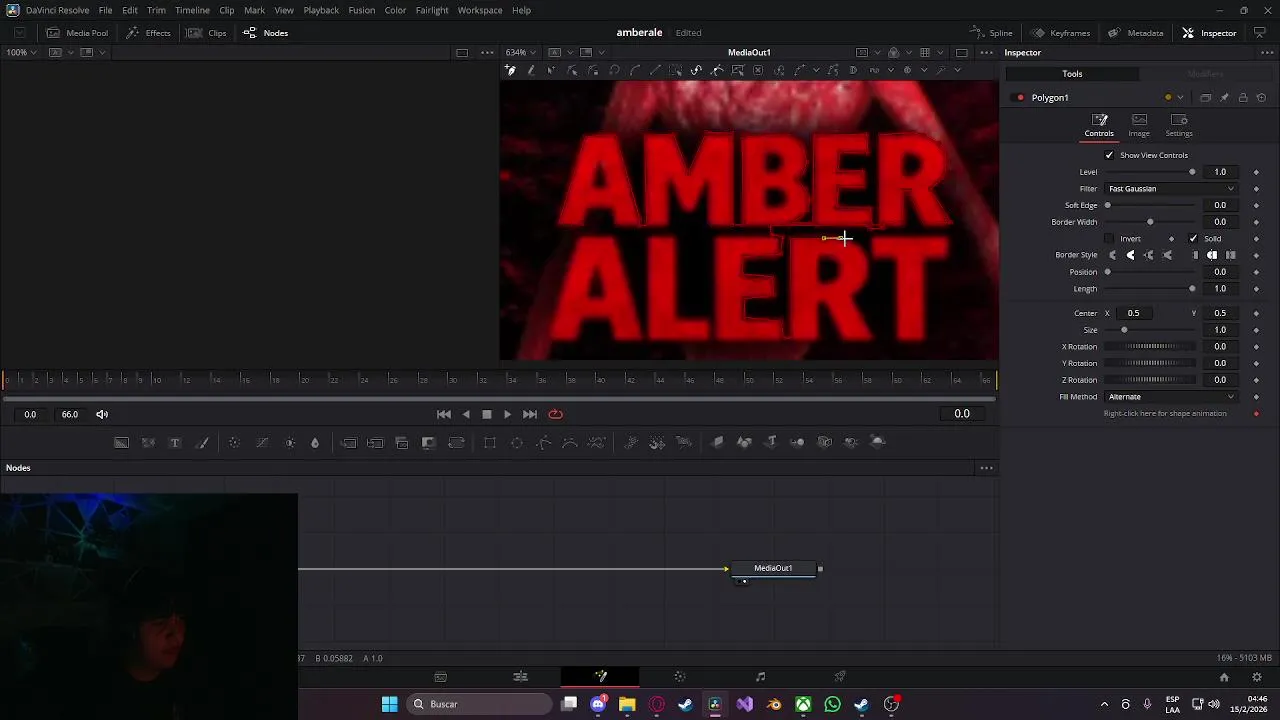Screen dimensions: 1280x720
Task: Show the Metadata panel
Action: point(1136,33)
